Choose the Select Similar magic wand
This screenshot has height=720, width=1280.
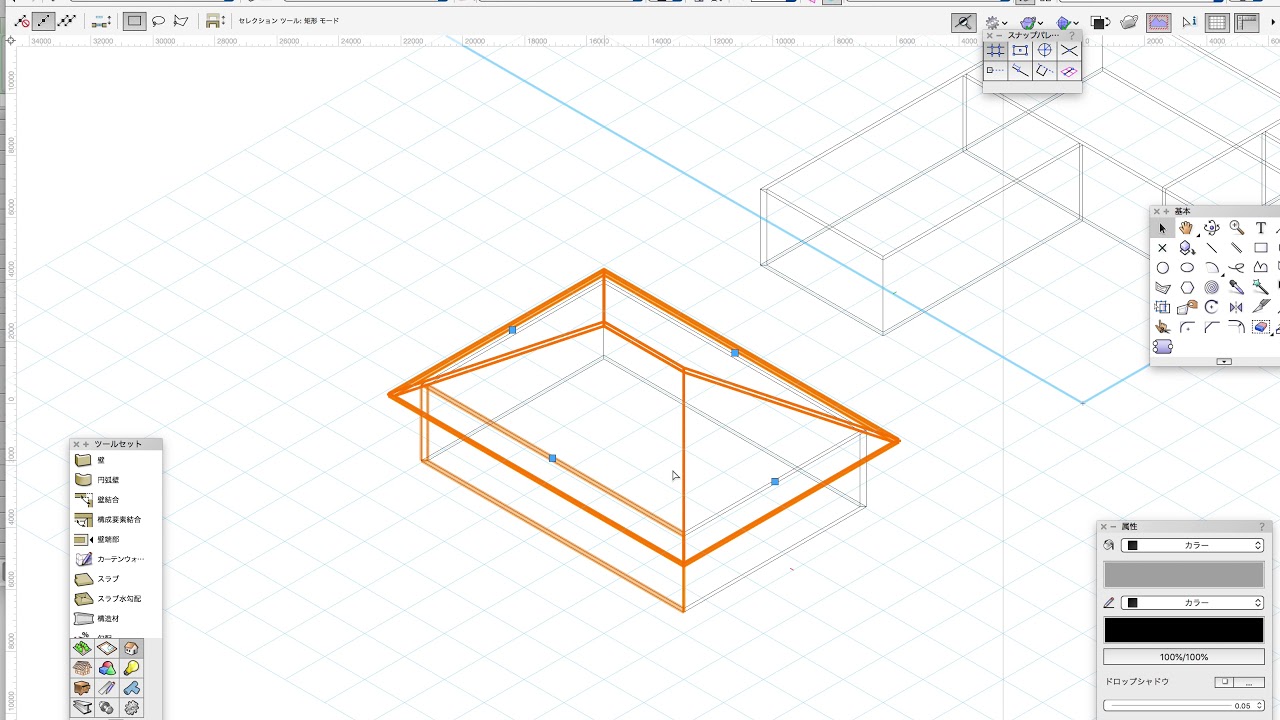click(1261, 288)
